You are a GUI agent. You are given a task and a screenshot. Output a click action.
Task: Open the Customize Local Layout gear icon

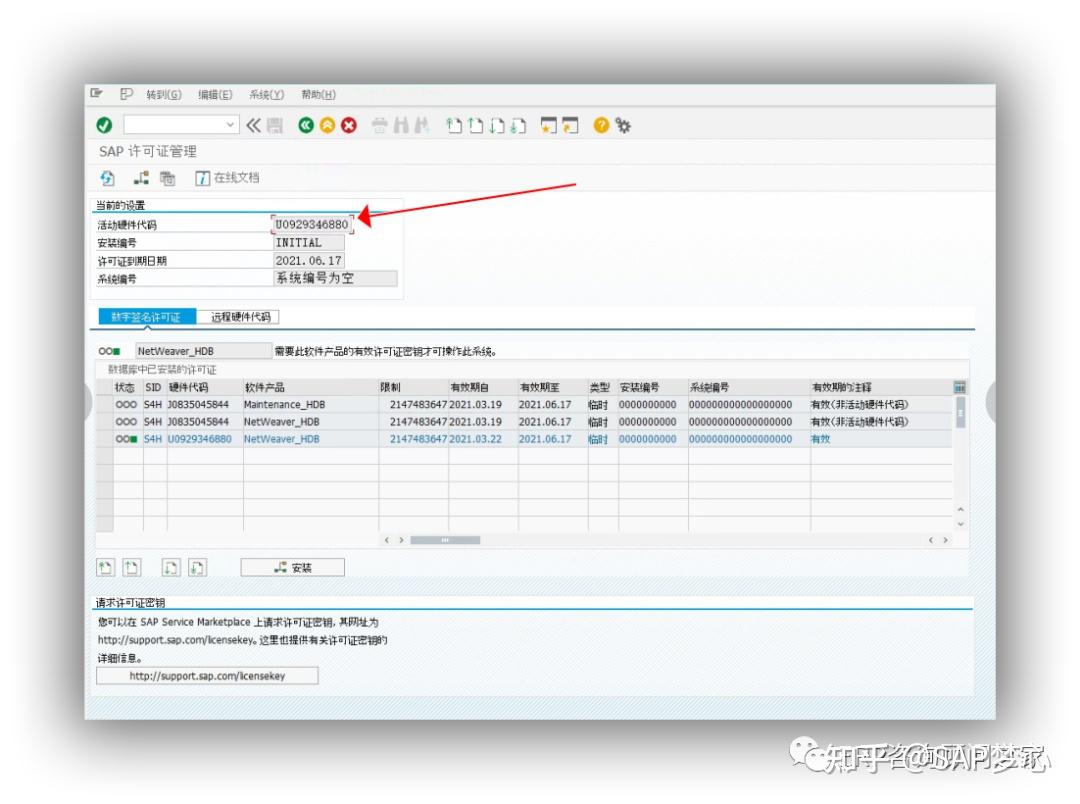click(x=622, y=125)
